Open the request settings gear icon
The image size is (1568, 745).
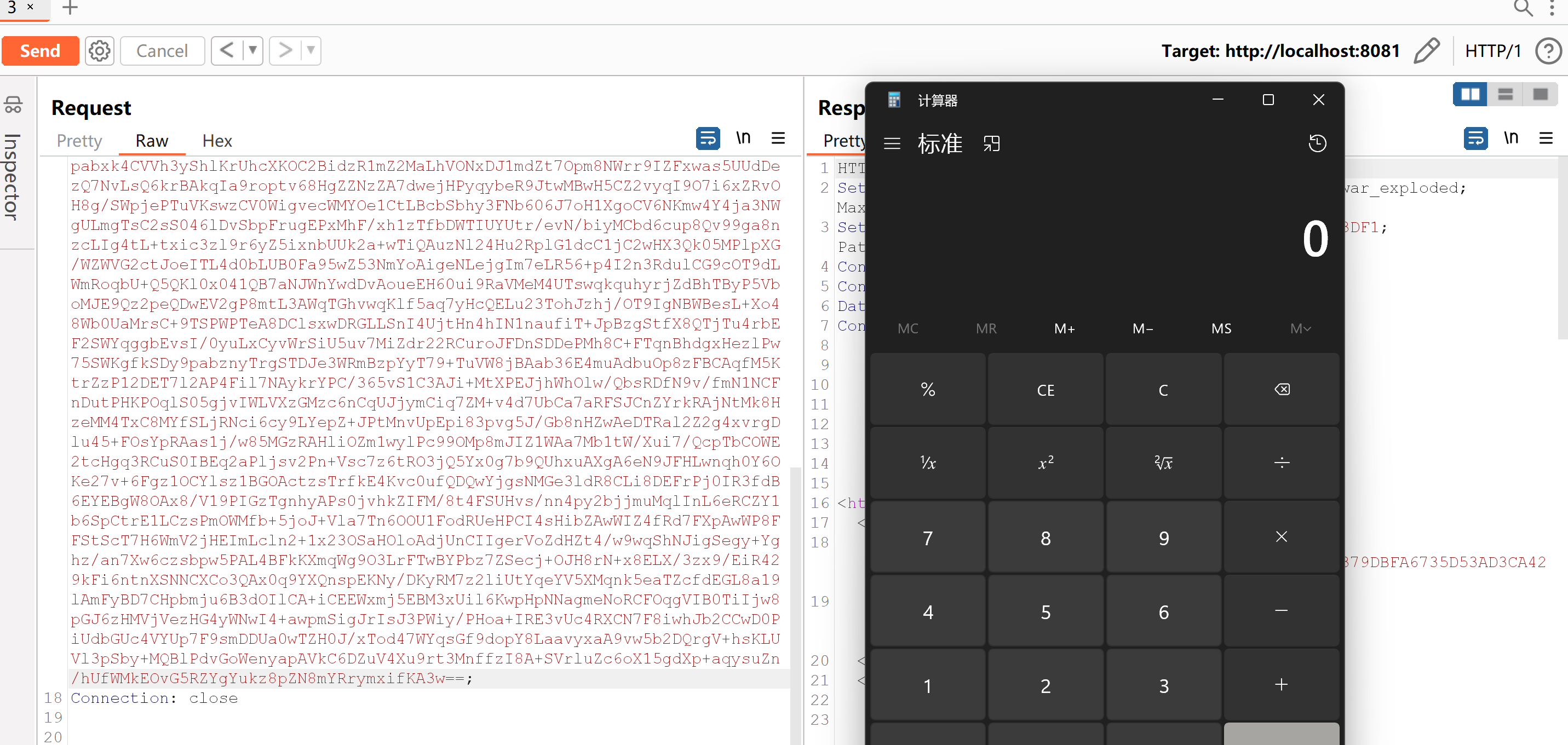99,50
